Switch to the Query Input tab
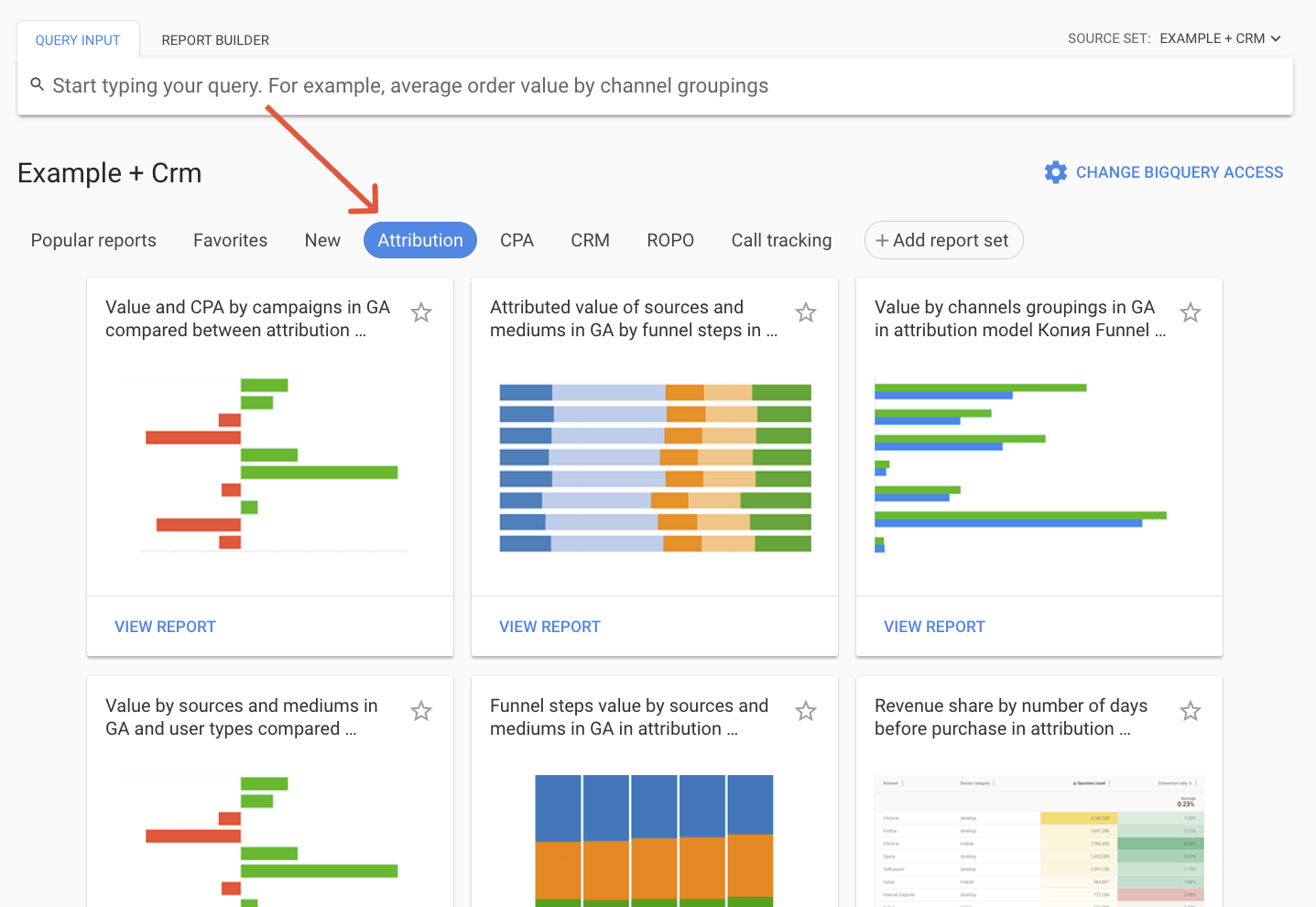 click(x=78, y=40)
